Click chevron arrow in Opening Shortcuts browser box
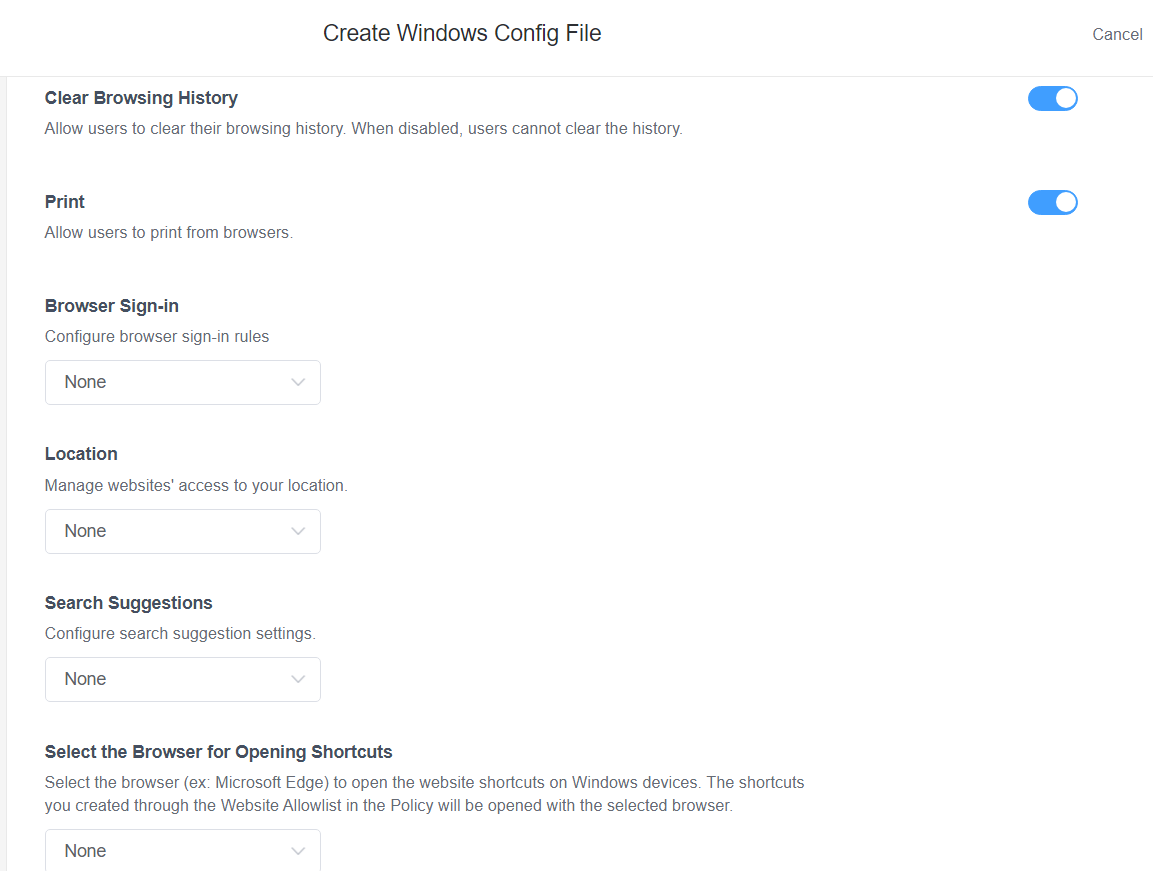The height and width of the screenshot is (871, 1153). pos(298,851)
